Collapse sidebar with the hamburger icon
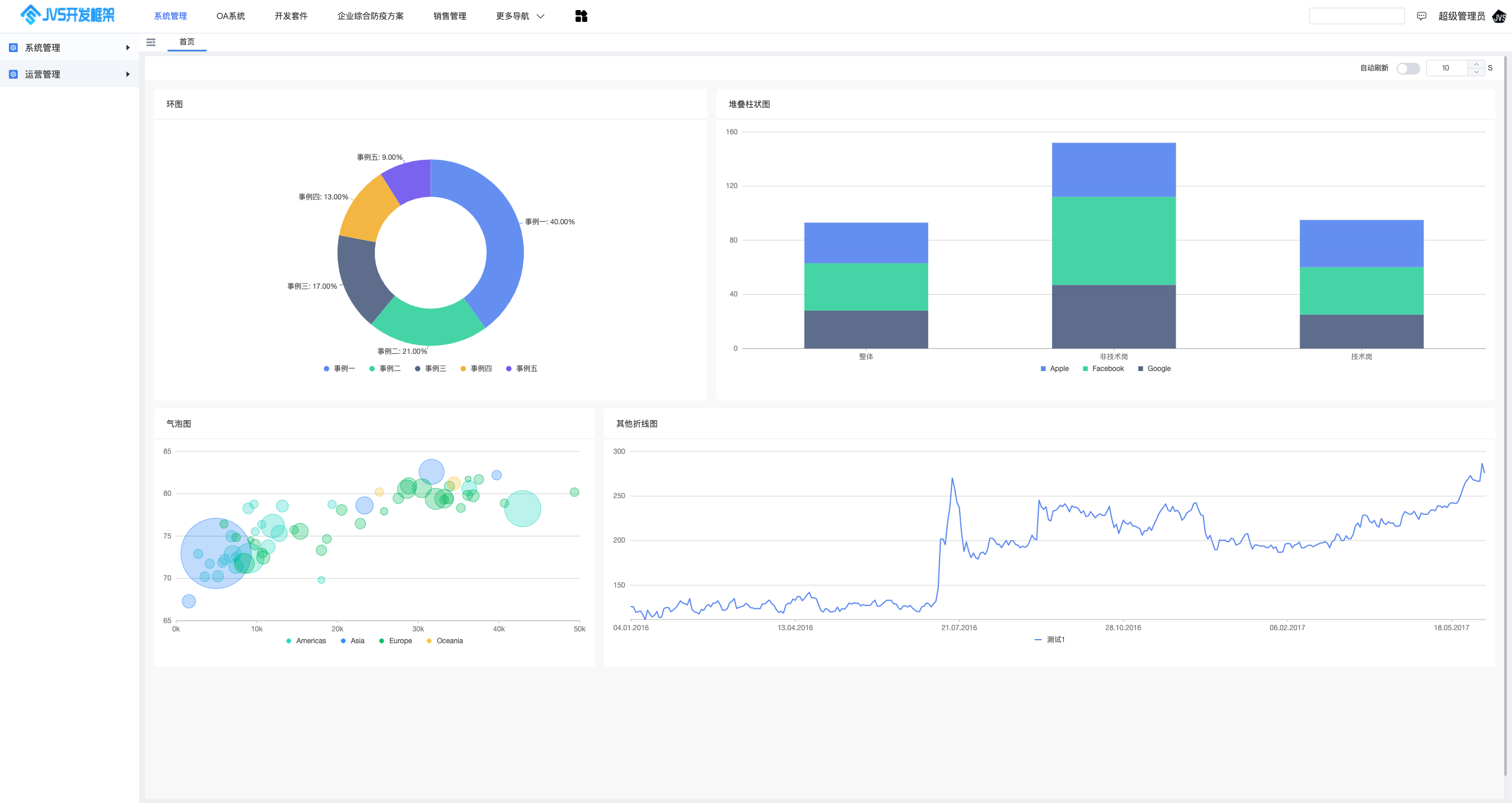This screenshot has width=1512, height=803. 151,42
